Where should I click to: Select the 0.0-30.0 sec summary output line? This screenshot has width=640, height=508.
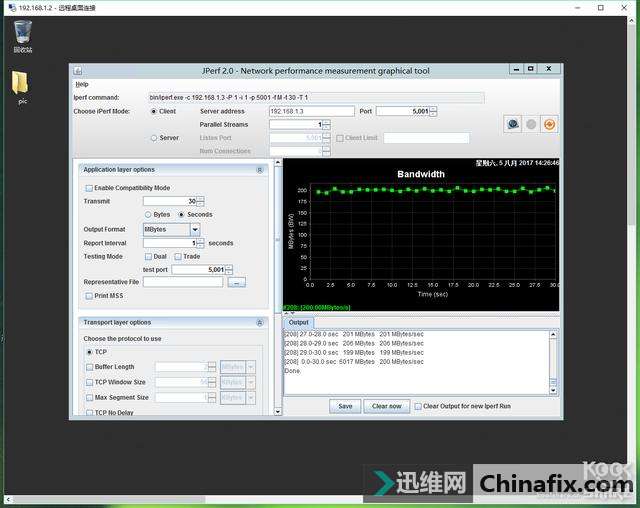(354, 362)
